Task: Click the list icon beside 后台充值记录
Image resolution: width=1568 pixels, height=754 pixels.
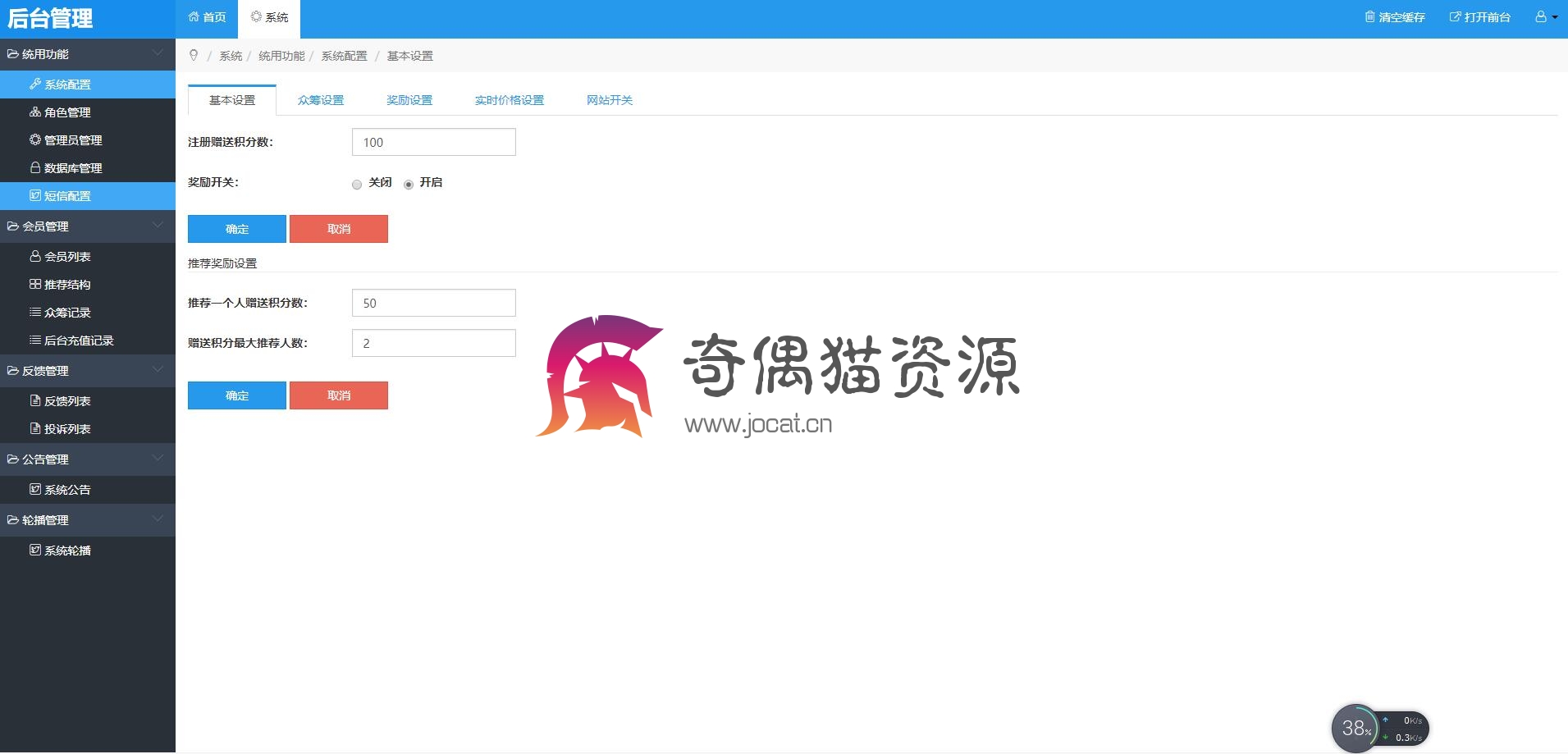Action: point(35,340)
